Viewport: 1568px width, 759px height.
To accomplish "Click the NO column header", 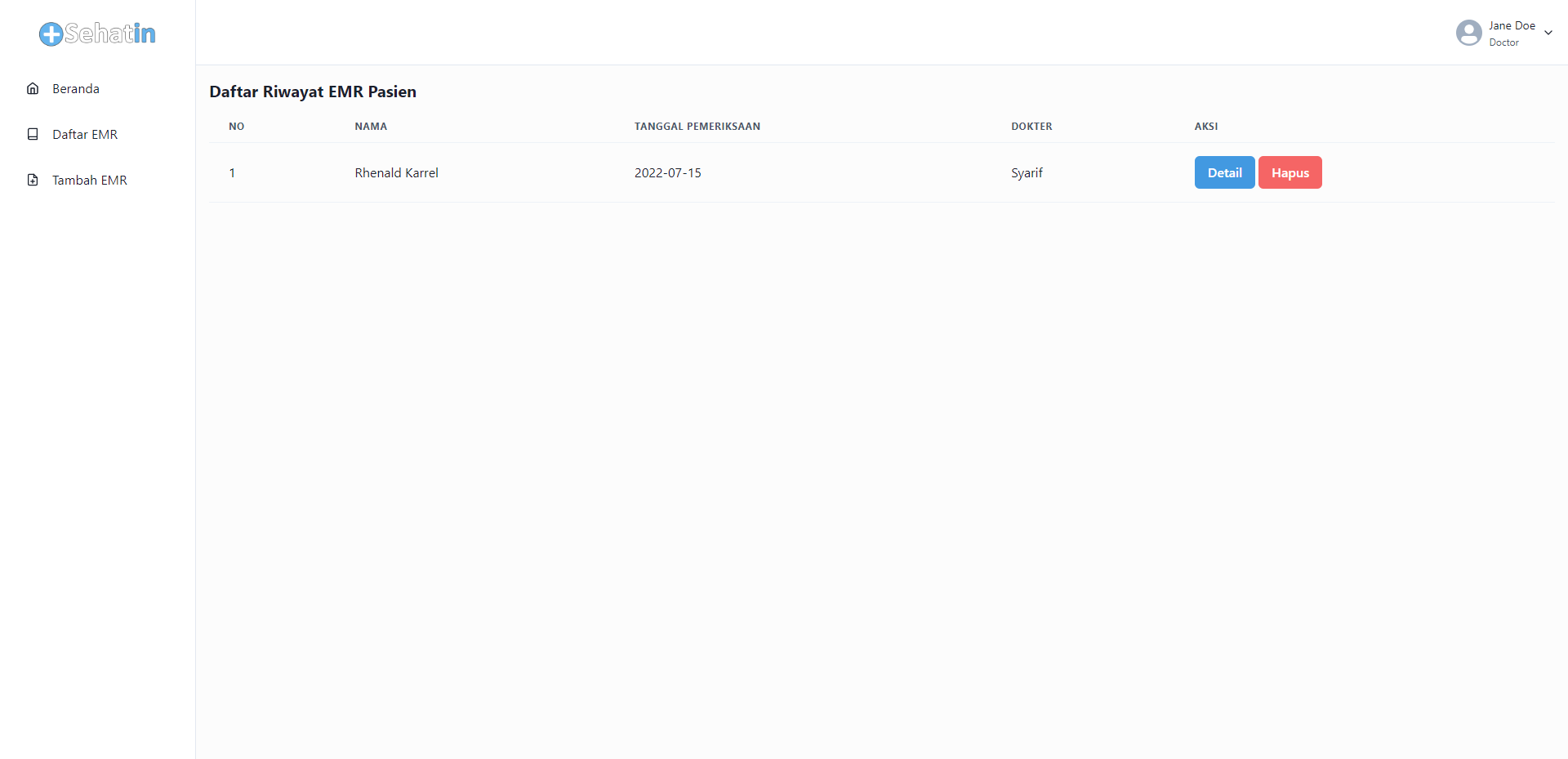I will tap(236, 126).
